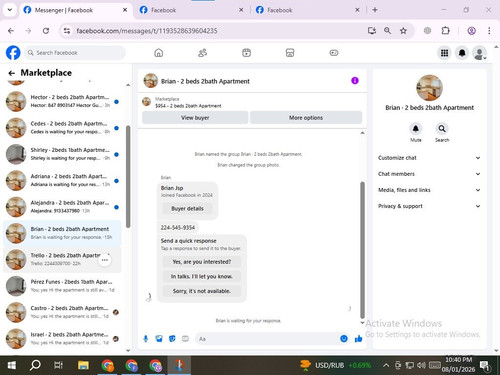The height and width of the screenshot is (375, 500).
Task: Open conversation information purple icon
Action: 355,81
